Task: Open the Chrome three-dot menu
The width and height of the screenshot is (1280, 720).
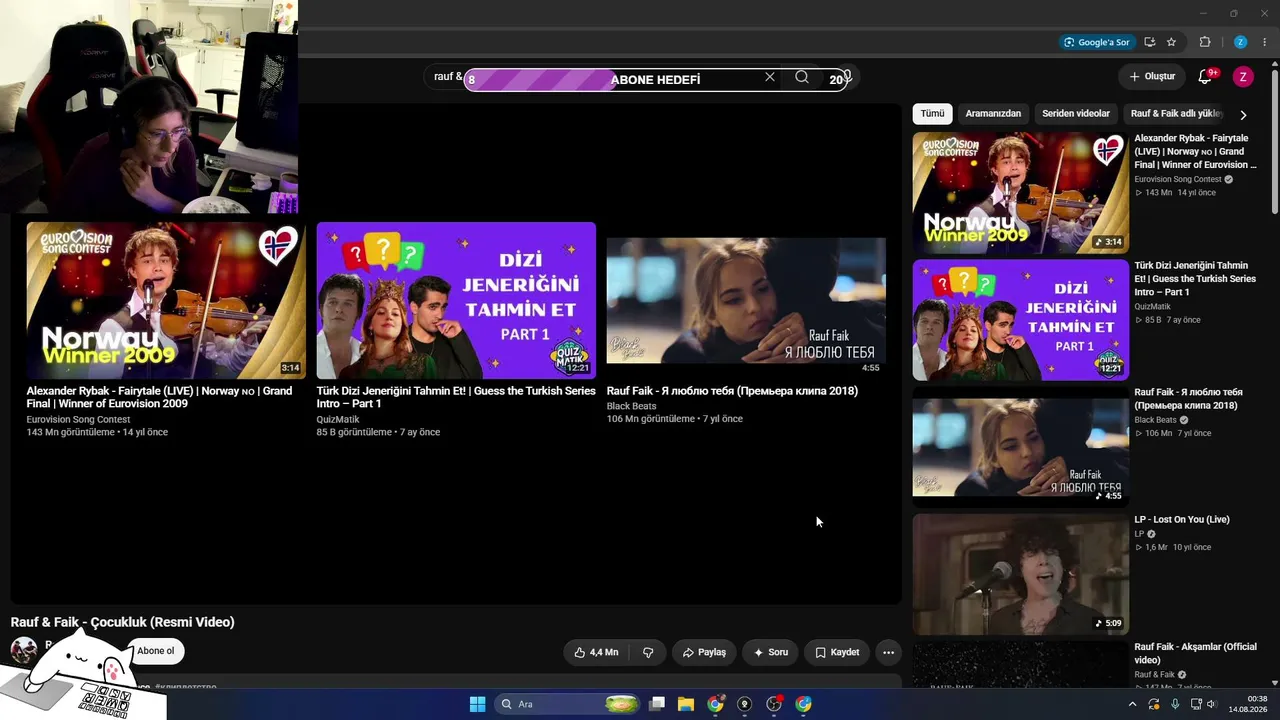Action: coord(1264,42)
